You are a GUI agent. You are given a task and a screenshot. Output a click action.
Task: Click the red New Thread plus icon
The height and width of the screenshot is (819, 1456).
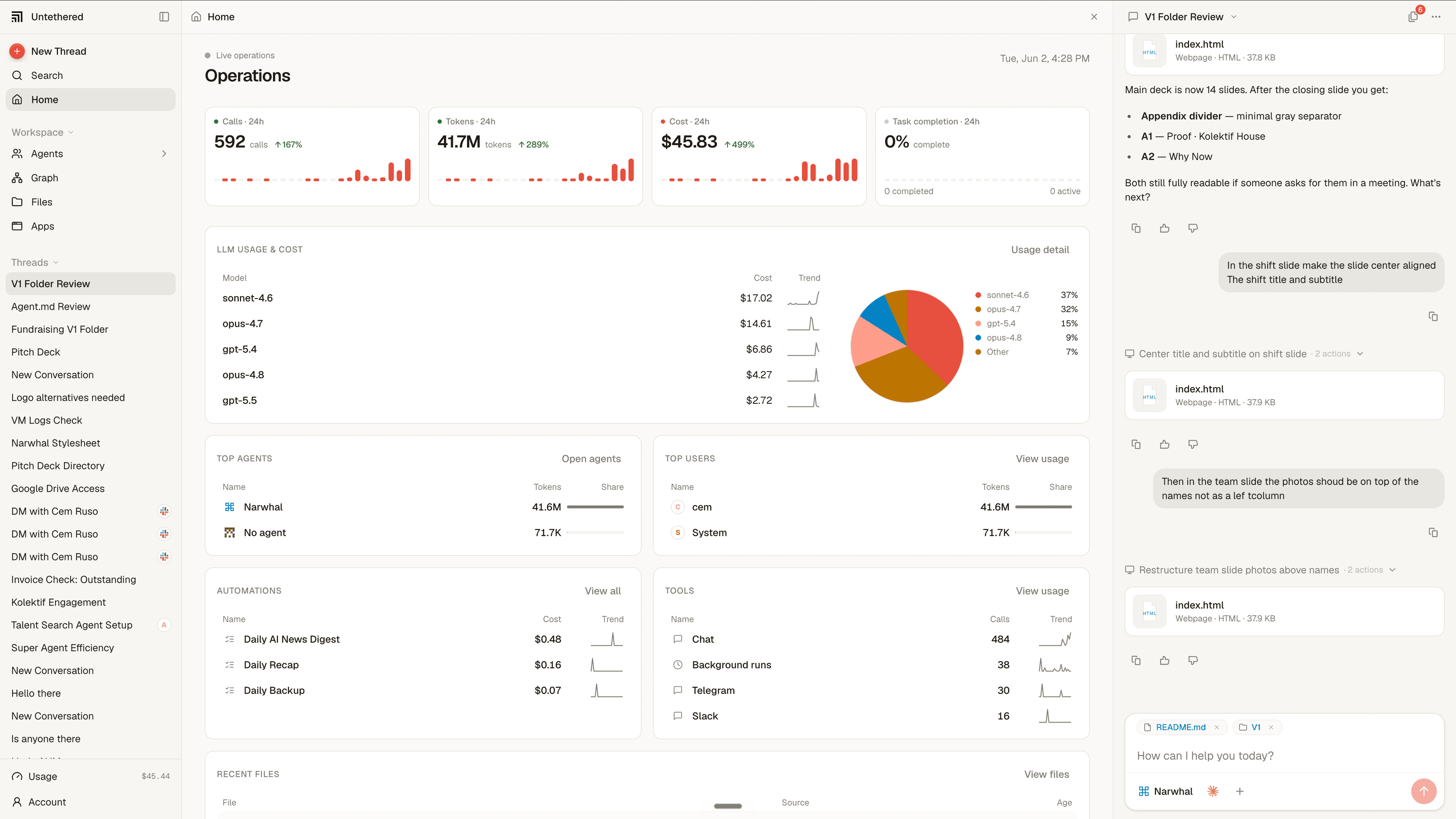(17, 52)
